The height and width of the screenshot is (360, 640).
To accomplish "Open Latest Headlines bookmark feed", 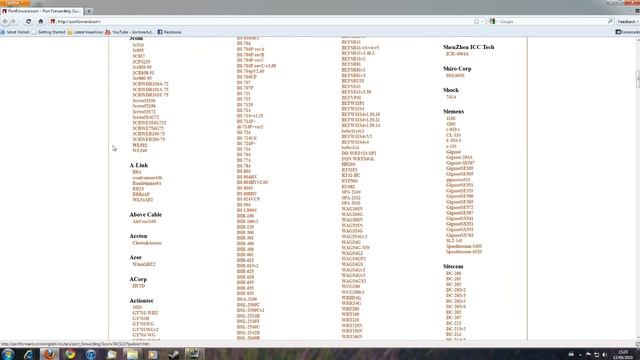I will (x=85, y=32).
